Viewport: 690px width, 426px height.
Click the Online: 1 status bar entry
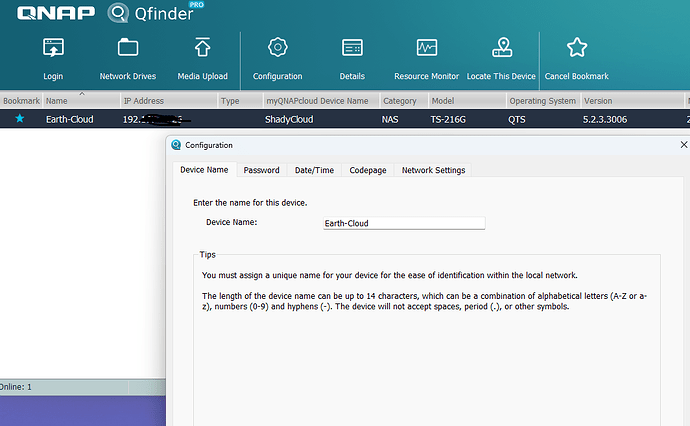[16, 387]
